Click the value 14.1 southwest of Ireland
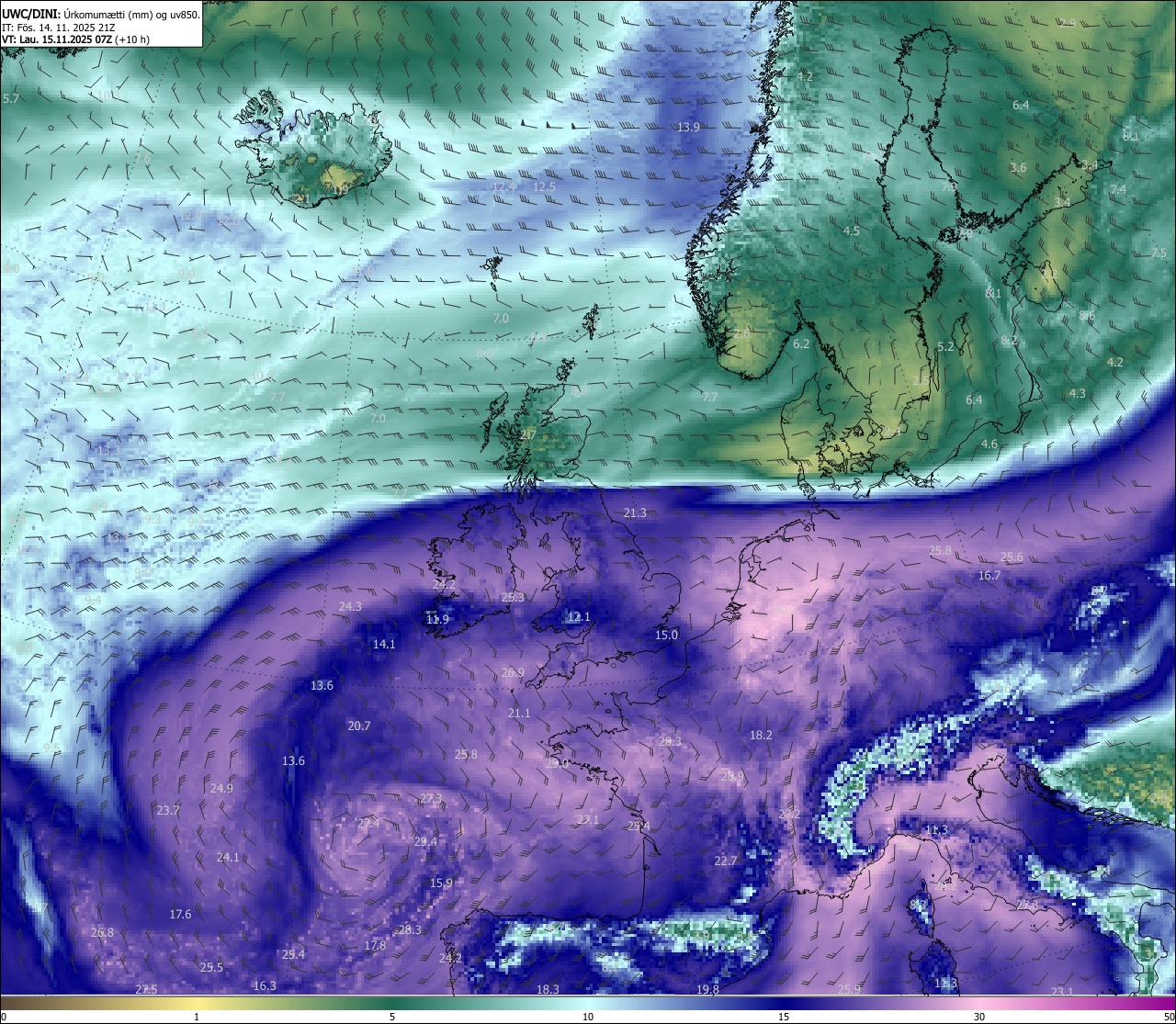Viewport: 1176px width, 1024px height. tap(384, 644)
